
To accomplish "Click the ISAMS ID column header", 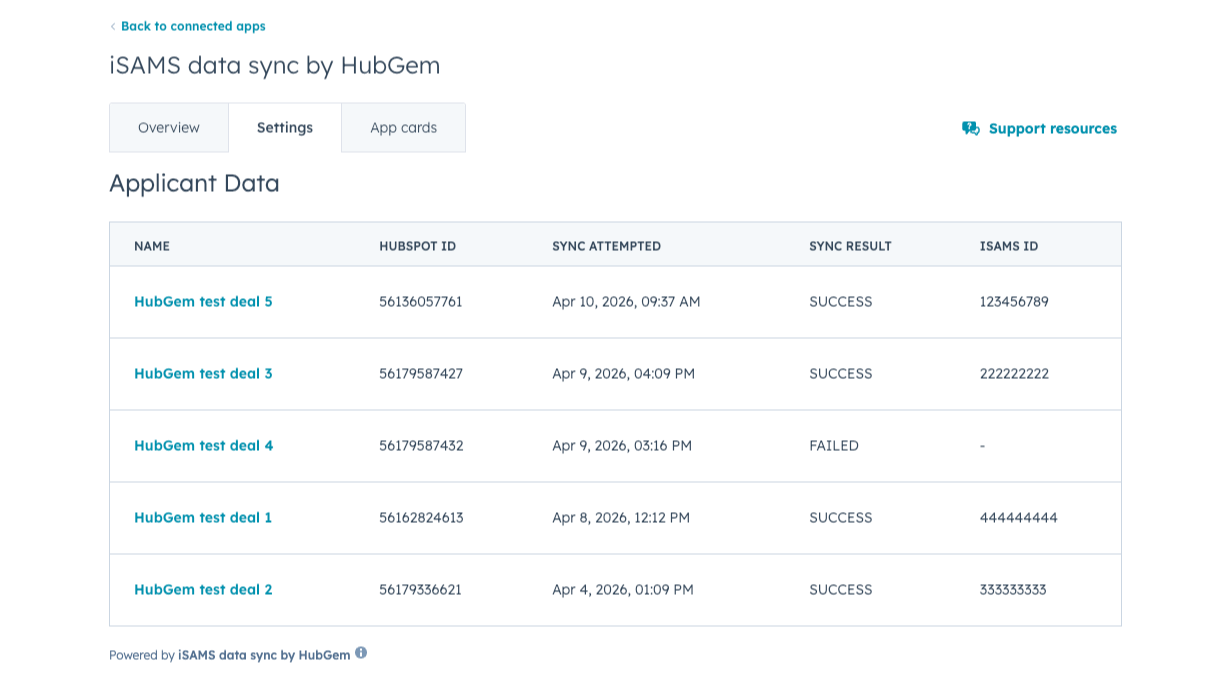I will [1009, 246].
